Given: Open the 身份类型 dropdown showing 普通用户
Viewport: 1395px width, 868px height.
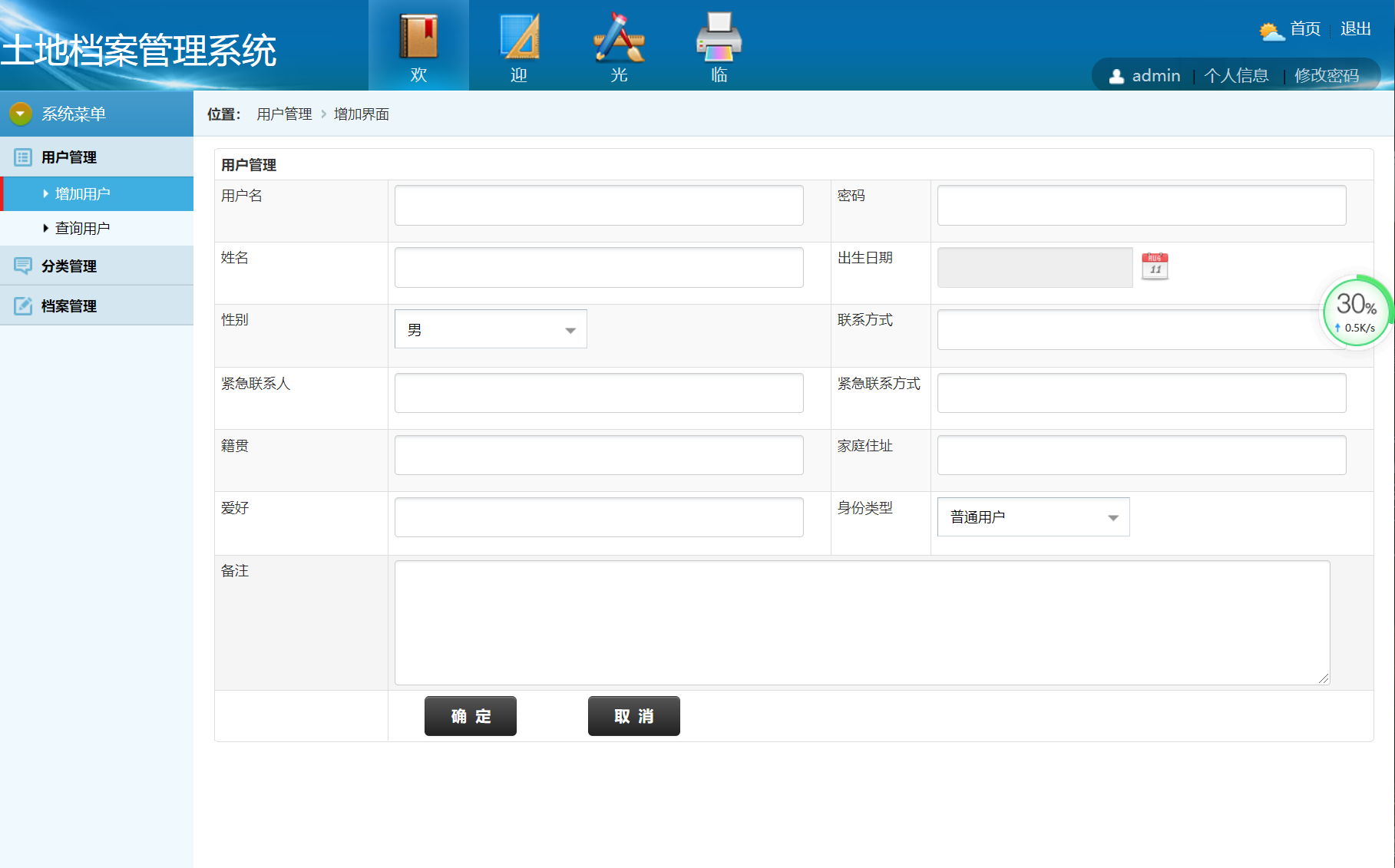Looking at the screenshot, I should pos(1033,517).
